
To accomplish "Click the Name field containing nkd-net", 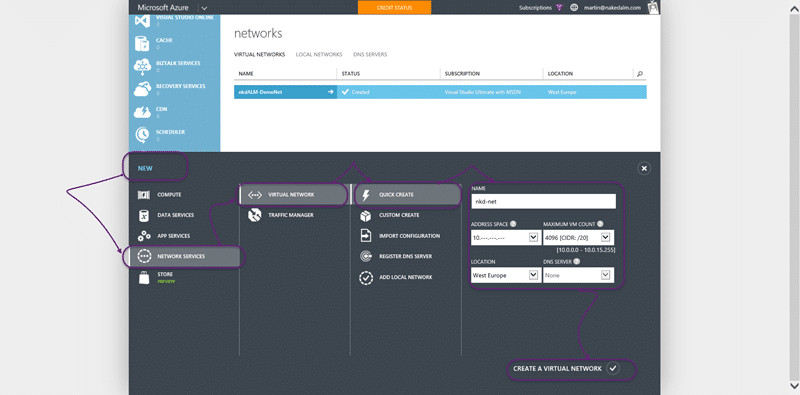I will click(543, 202).
